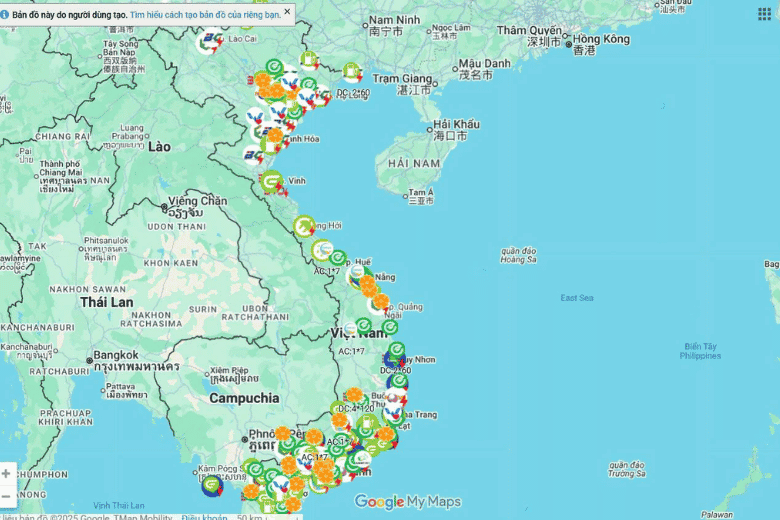Close the user-created map info banner
The width and height of the screenshot is (780, 520).
pos(287,11)
